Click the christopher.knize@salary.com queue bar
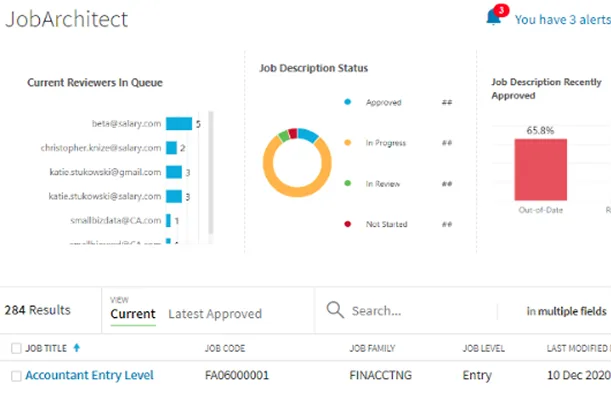 click(x=171, y=148)
